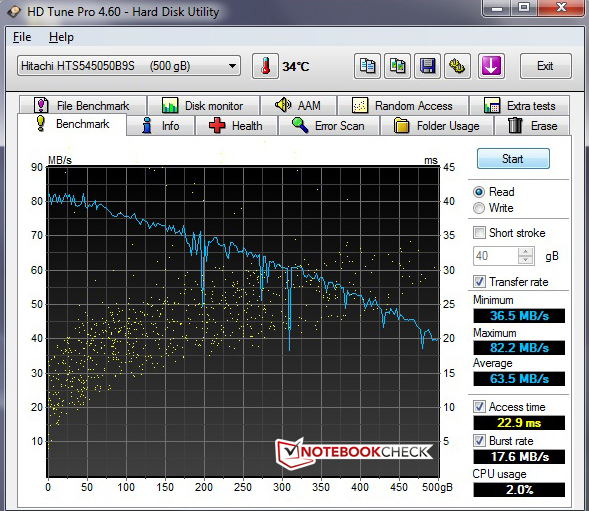Open options via the tools icon

tap(457, 66)
